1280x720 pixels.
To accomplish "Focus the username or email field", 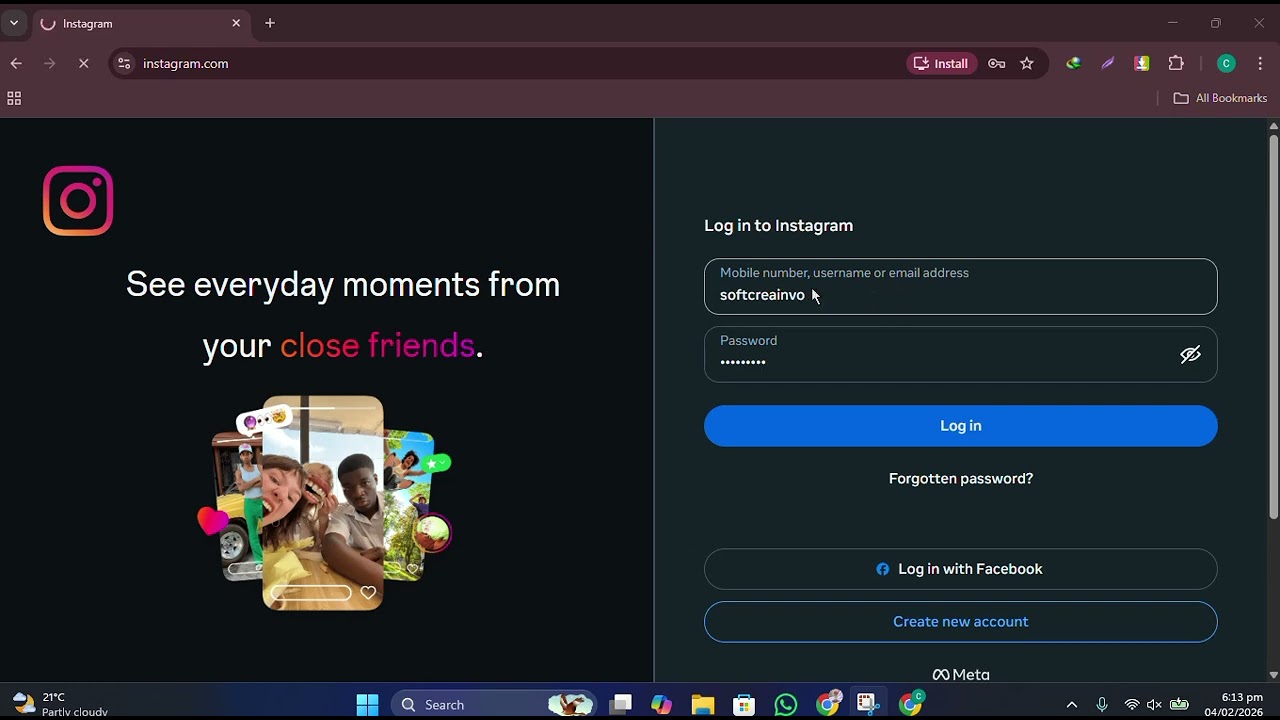I will (x=960, y=287).
